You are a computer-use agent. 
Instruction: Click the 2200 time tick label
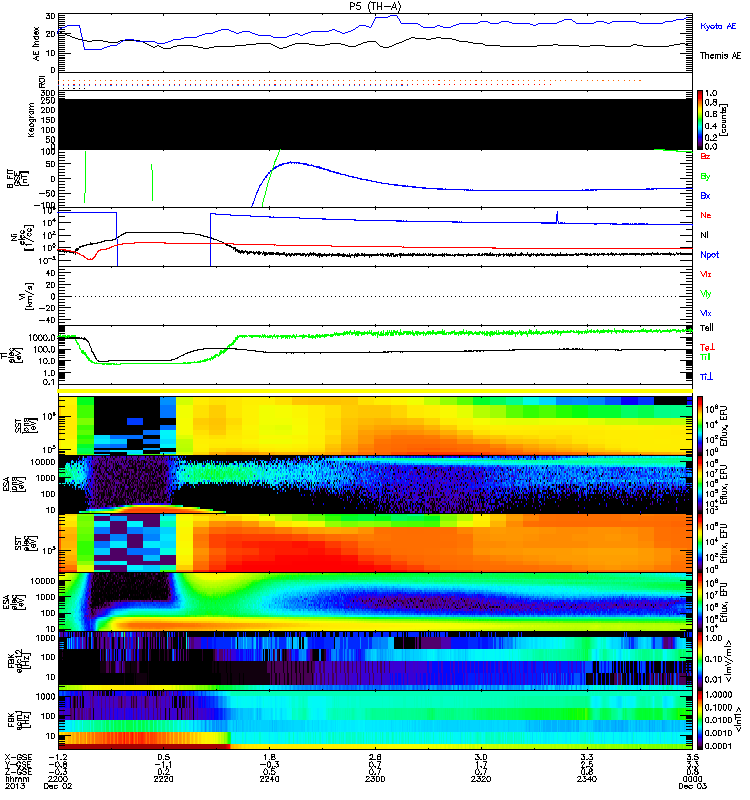[58, 779]
